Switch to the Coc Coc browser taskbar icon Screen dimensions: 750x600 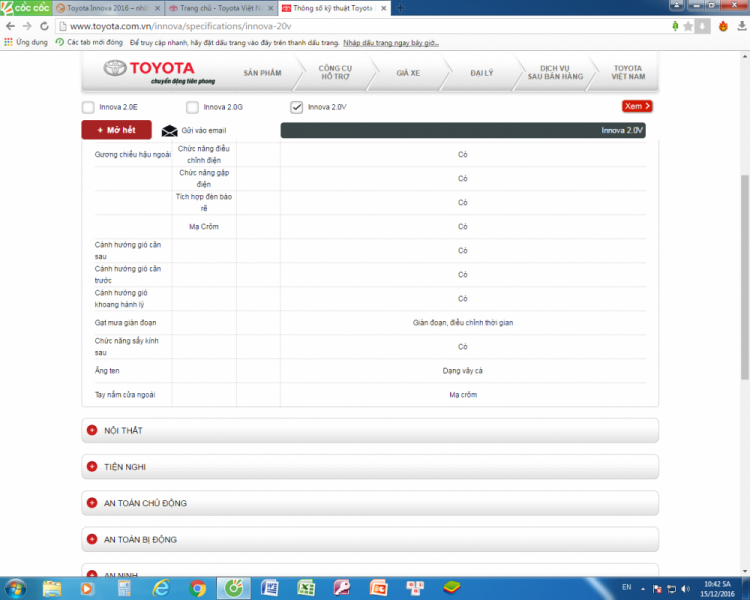(x=234, y=588)
